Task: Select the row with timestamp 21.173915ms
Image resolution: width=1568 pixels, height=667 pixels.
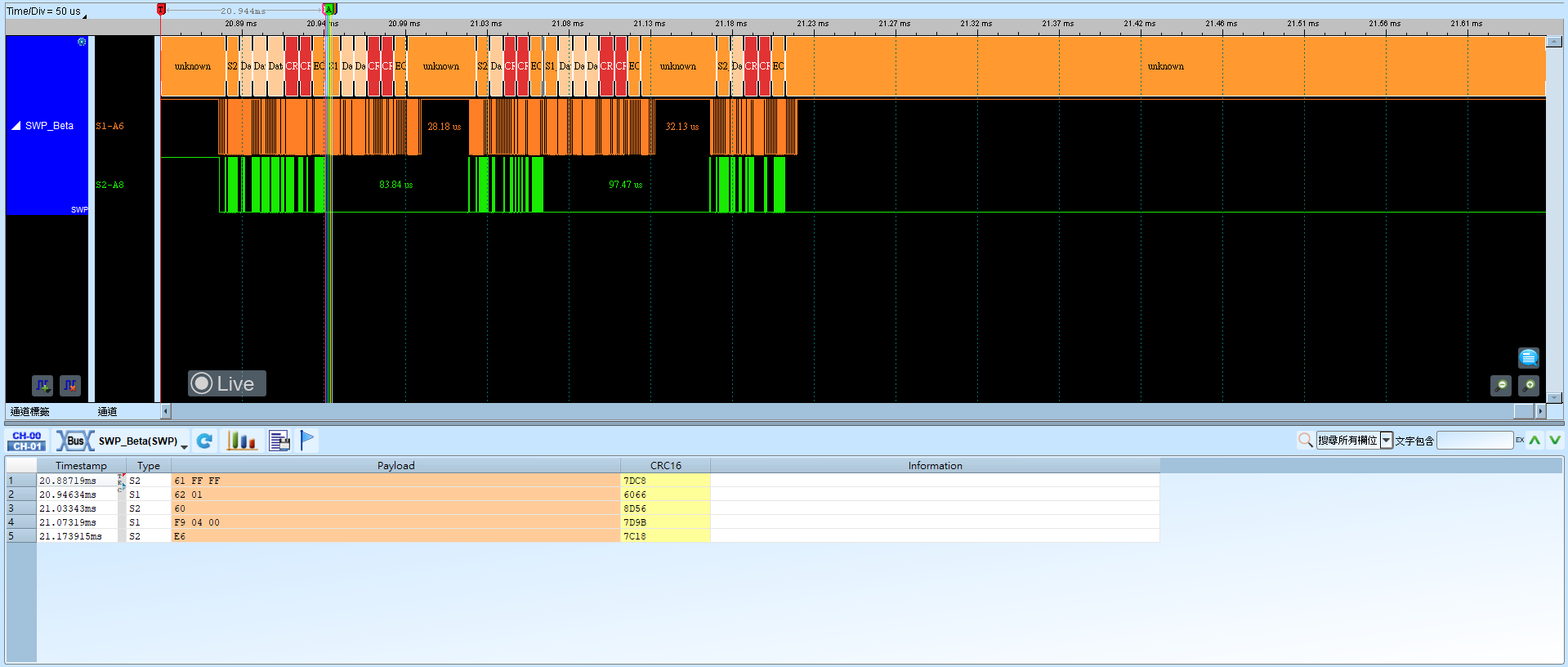Action: click(582, 536)
